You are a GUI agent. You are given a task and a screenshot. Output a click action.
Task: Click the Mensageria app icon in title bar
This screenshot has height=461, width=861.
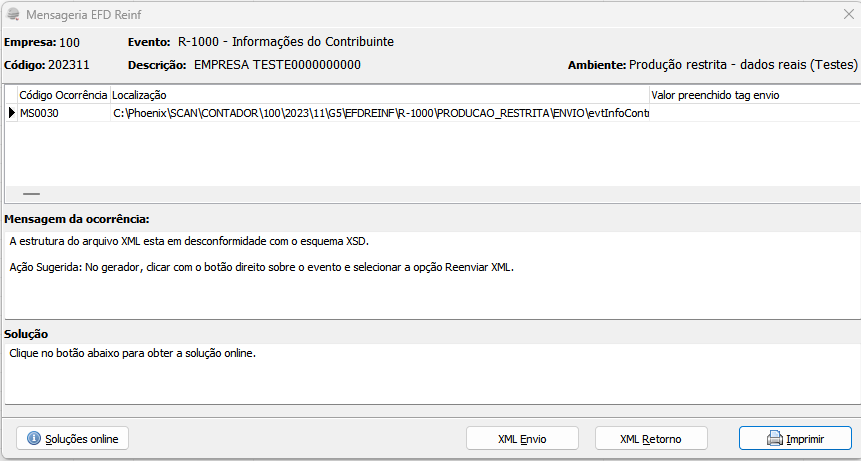click(13, 15)
